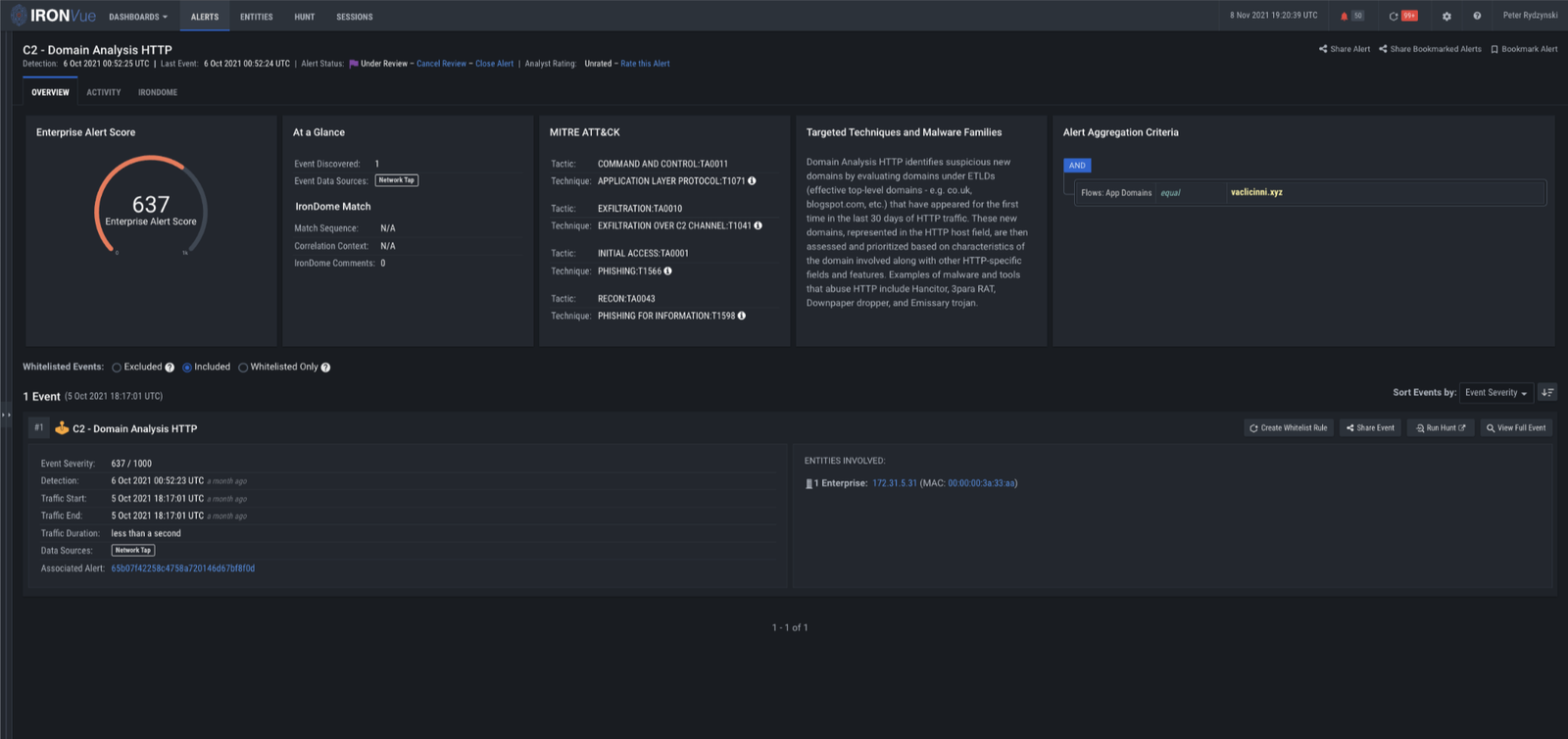The image size is (1568, 739).
Task: Switch to the Overview tab
Action: coord(50,92)
